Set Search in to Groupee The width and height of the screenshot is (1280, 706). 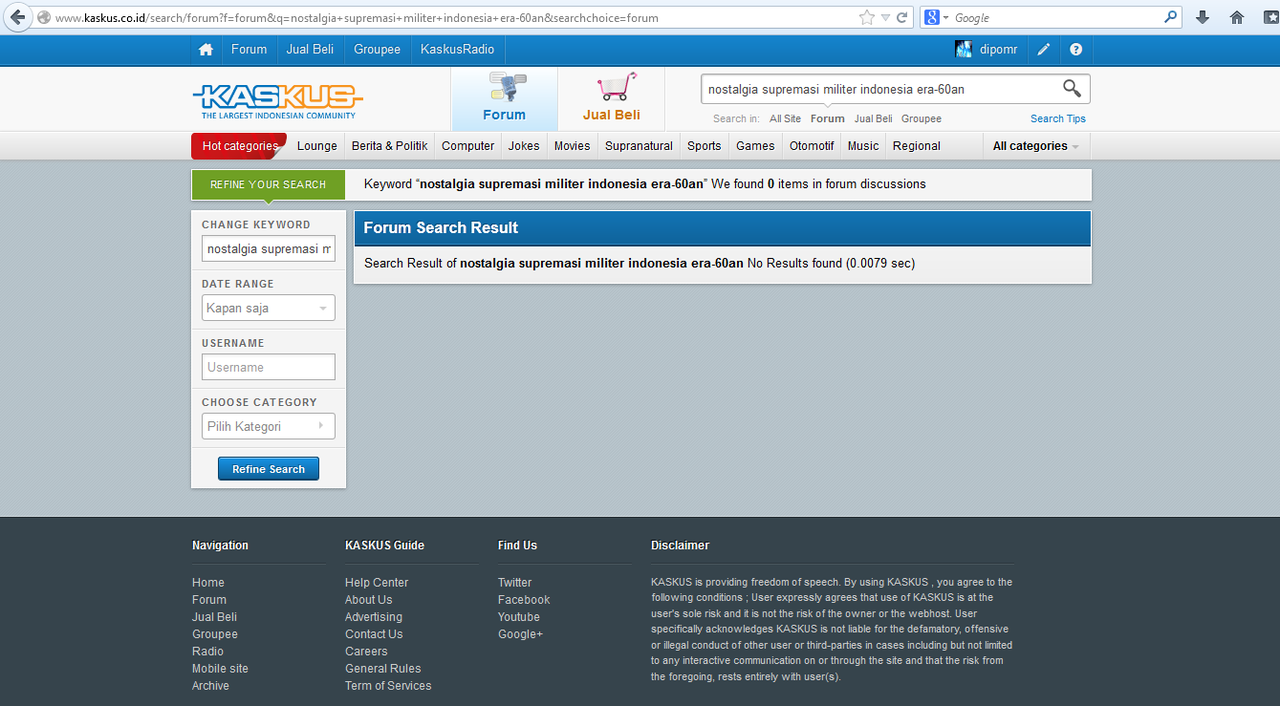[x=921, y=118]
